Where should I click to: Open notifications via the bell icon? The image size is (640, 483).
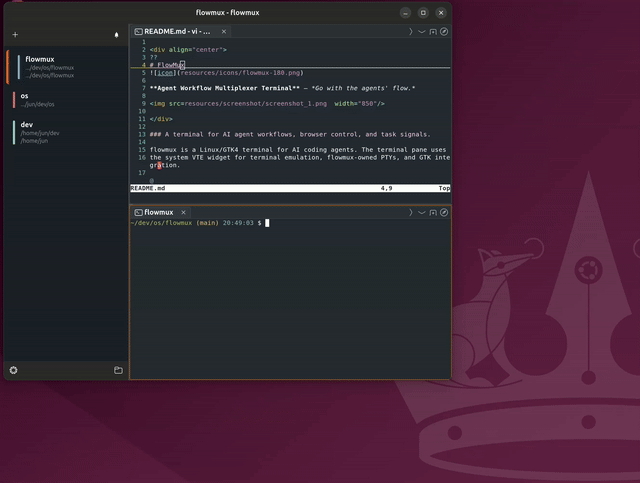[116, 35]
